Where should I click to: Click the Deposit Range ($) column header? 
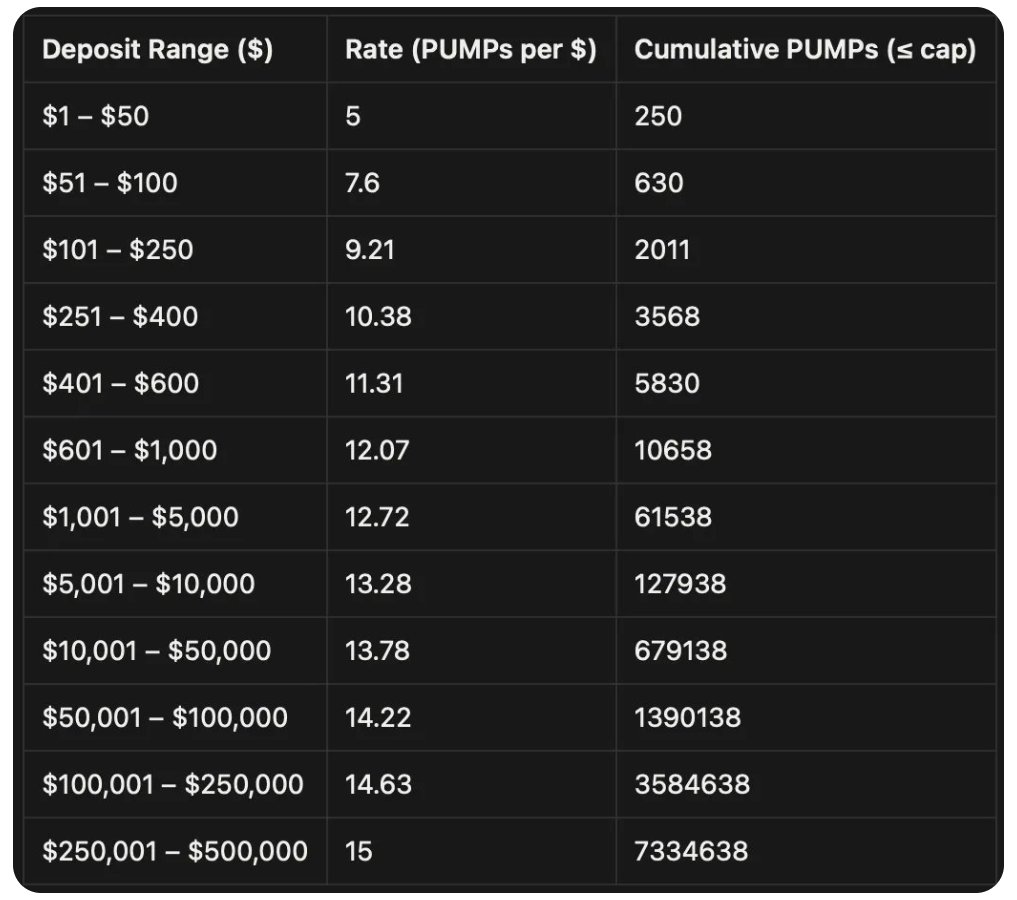158,50
